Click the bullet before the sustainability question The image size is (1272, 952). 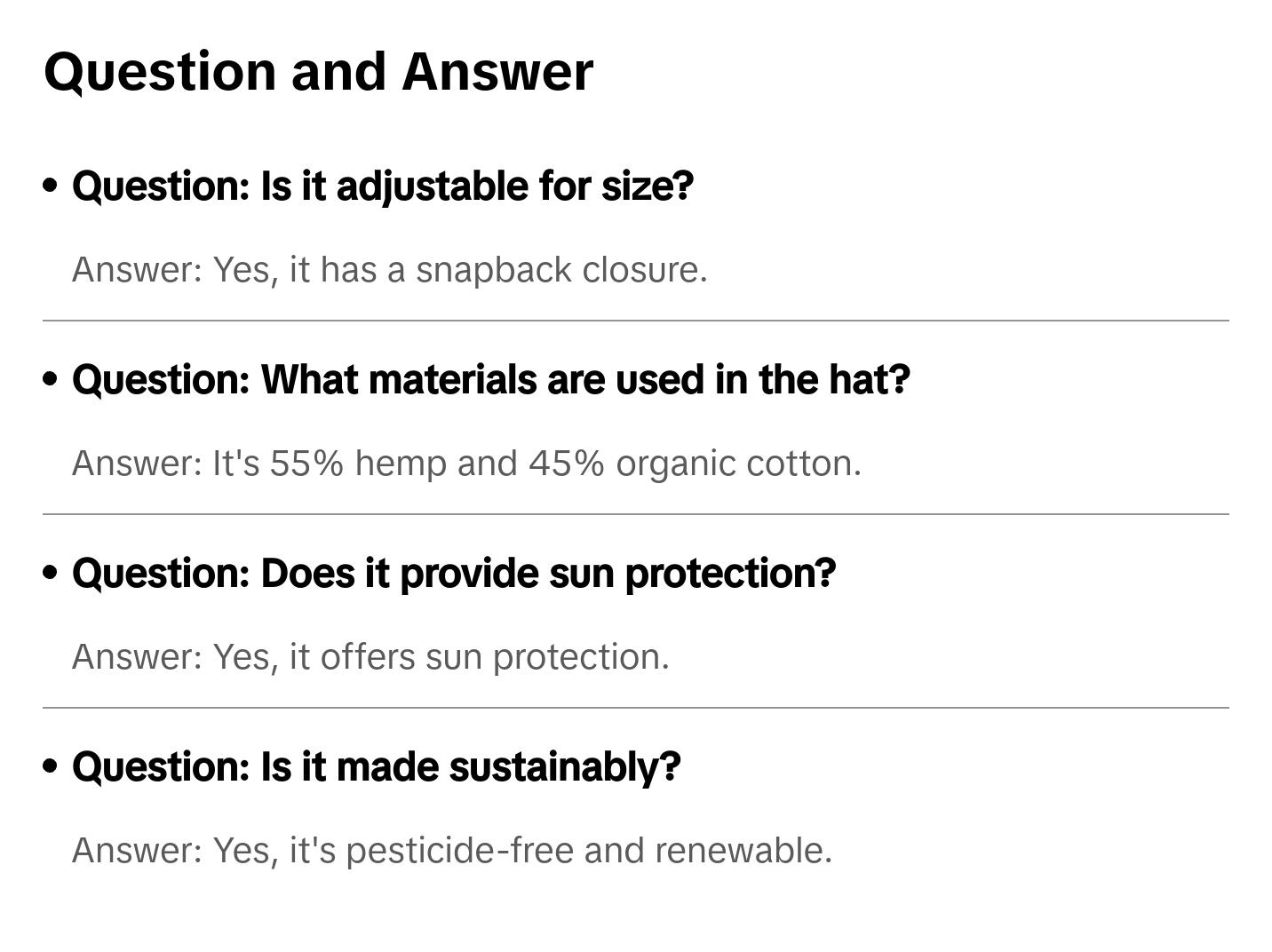[51, 766]
